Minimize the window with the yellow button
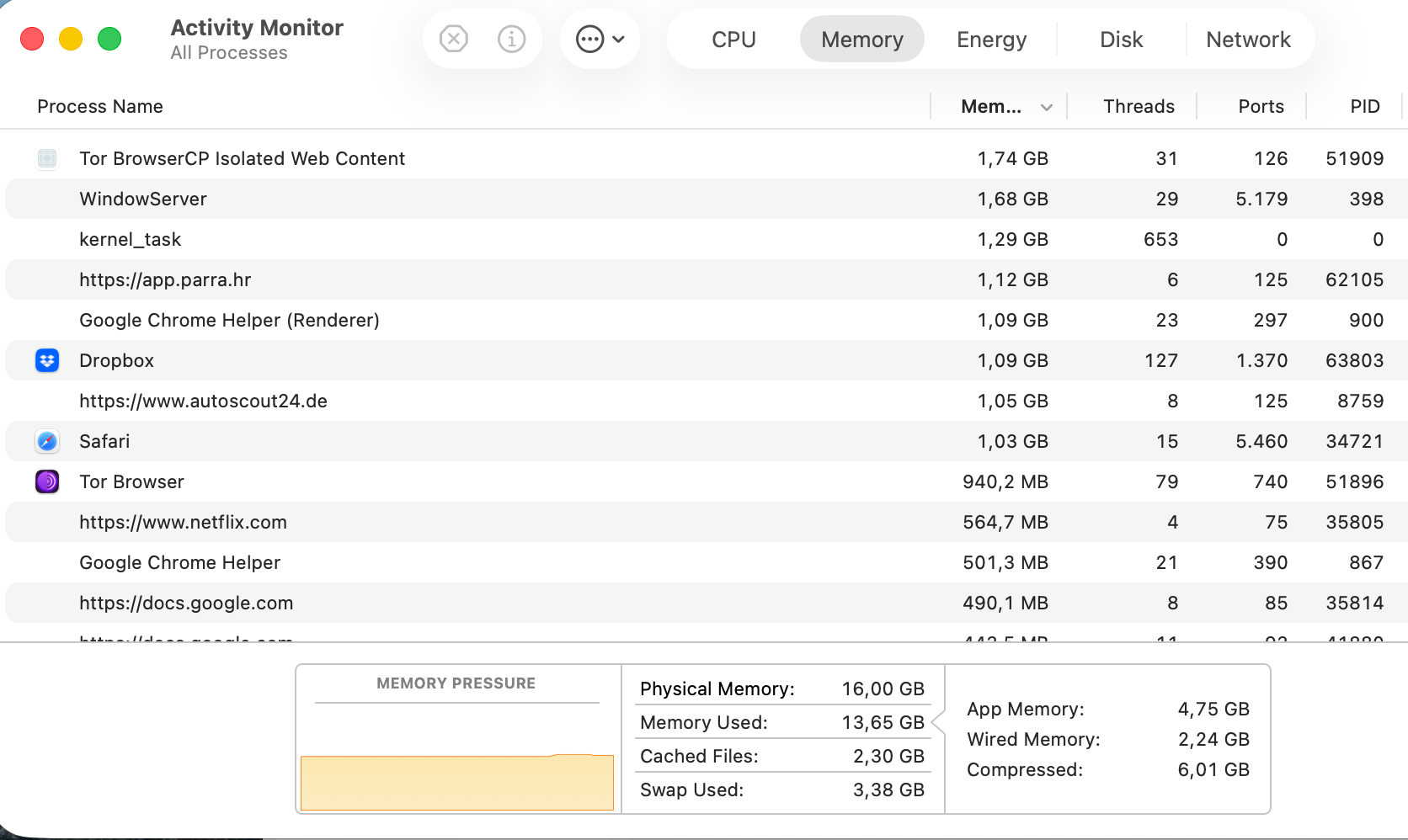Screen dimensions: 1408x840 pyautogui.click(x=71, y=39)
